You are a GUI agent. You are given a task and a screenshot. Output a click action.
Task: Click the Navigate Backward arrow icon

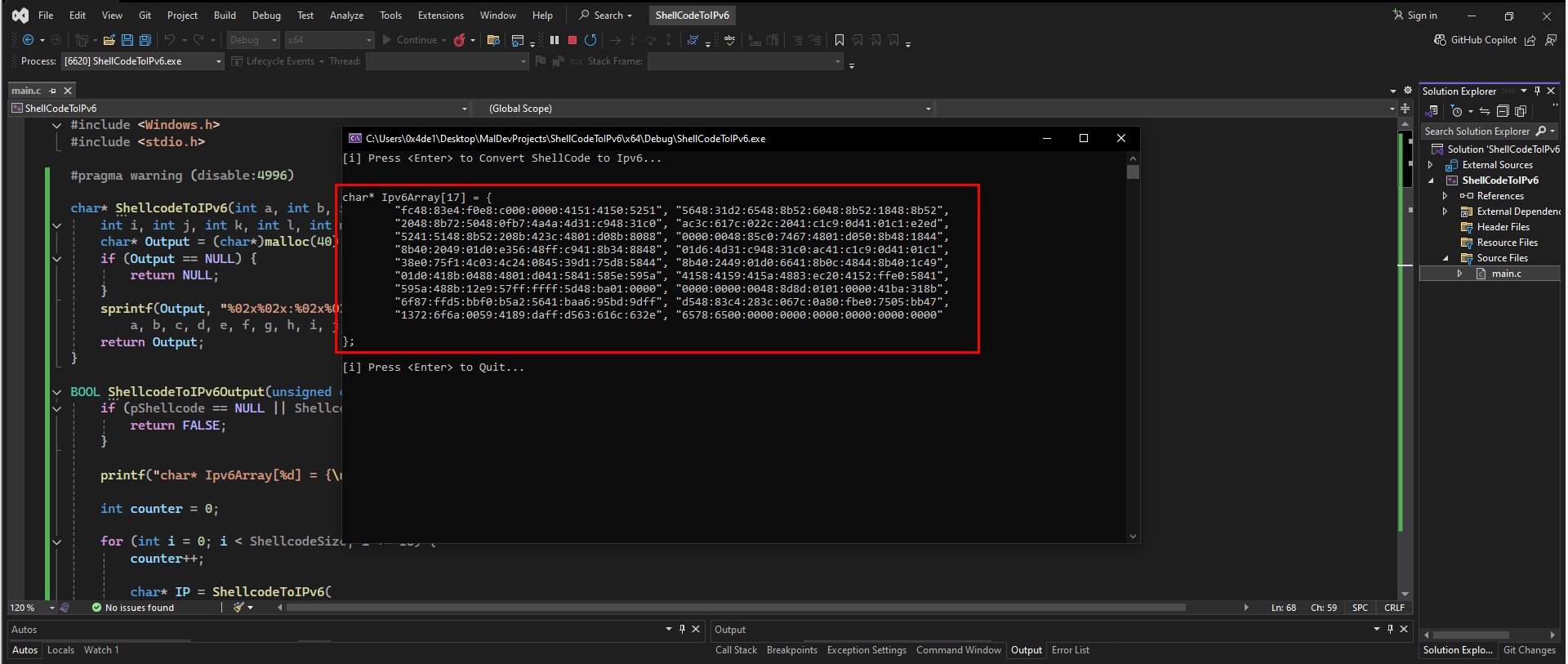[29, 40]
